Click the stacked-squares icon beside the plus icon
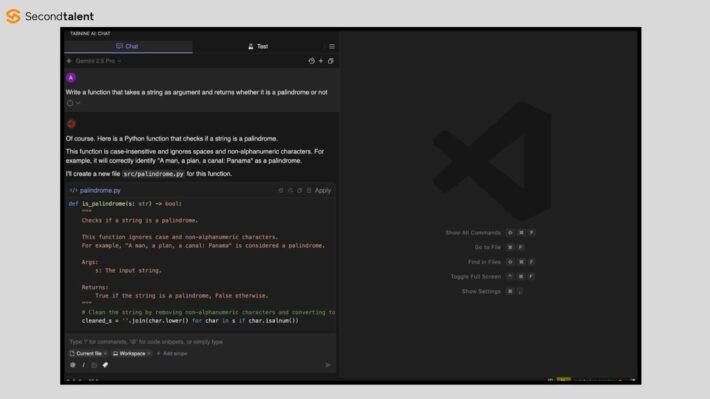 tap(331, 61)
